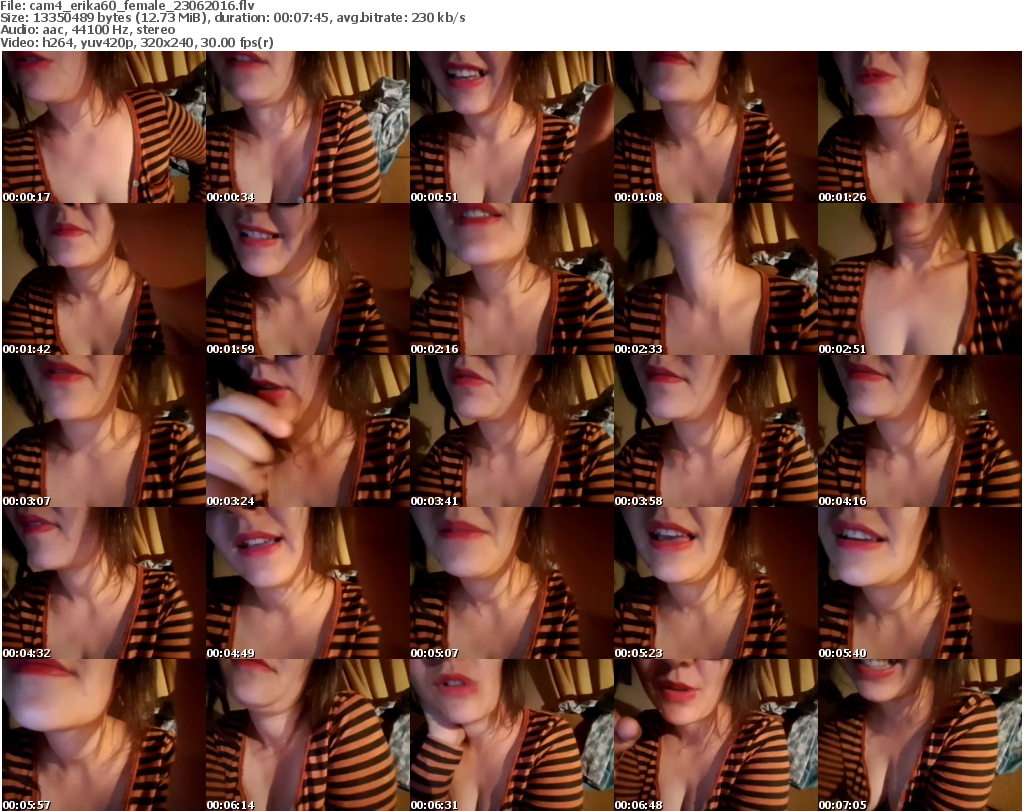Click the 'Video: h264, yuv420p' line
Screen dimensions: 1024x811
(x=136, y=42)
